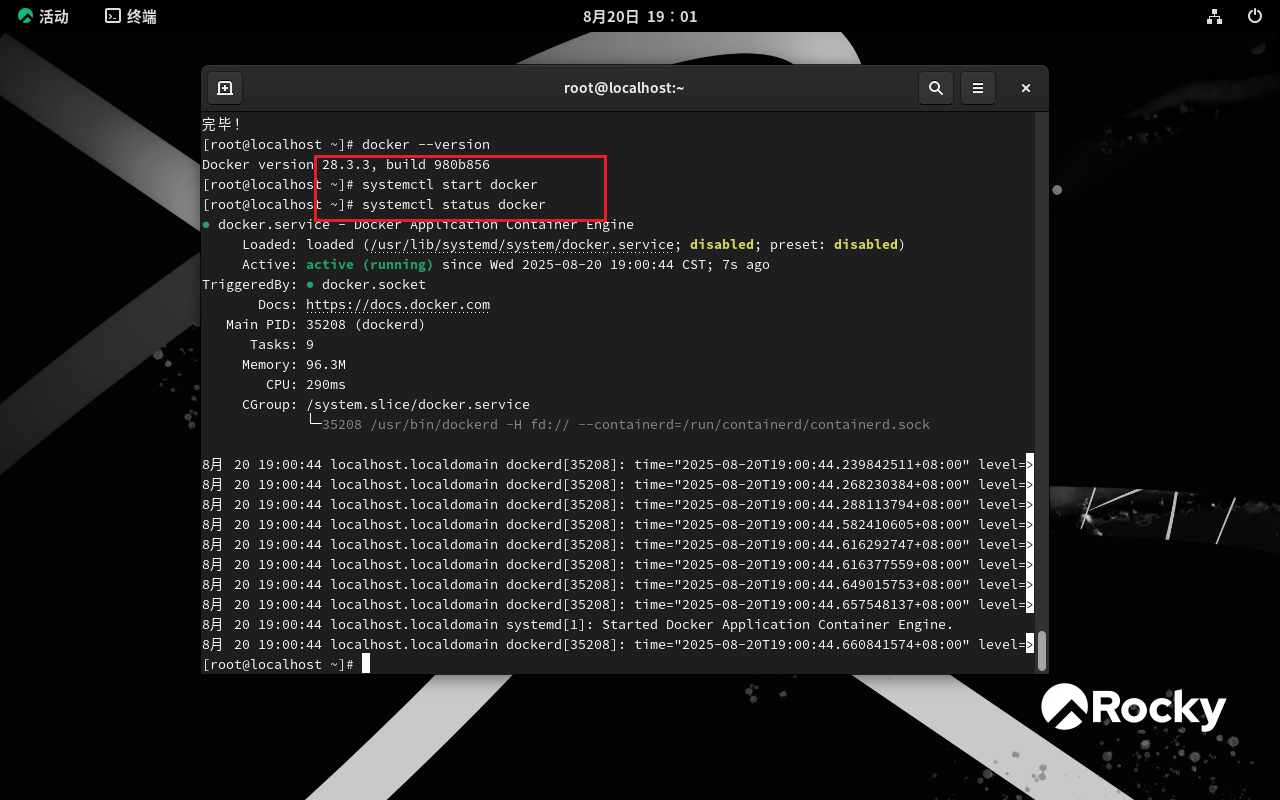This screenshot has width=1280, height=800.
Task: Place cursor at the terminal prompt
Action: coord(365,664)
